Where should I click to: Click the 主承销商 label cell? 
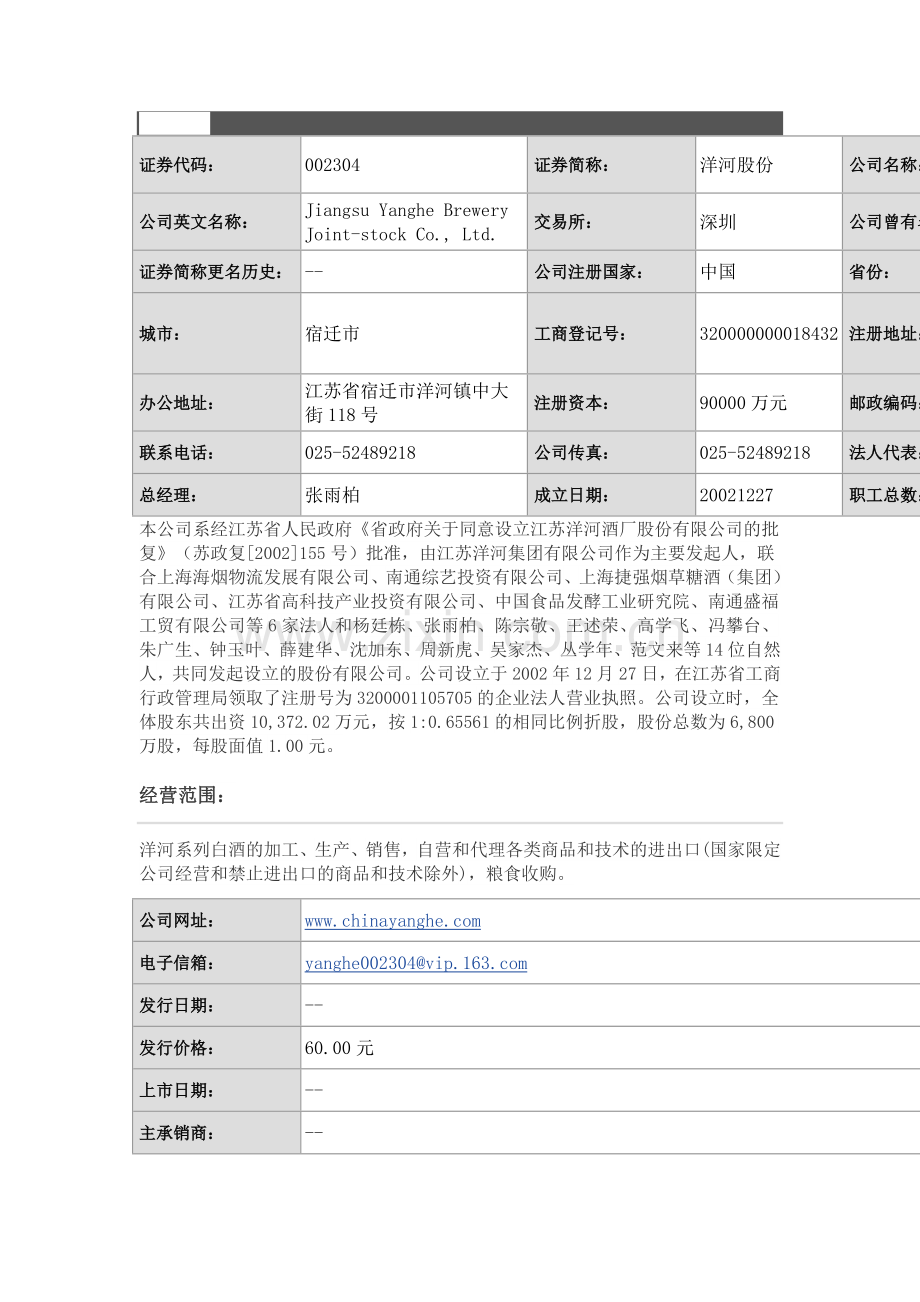216,1133
